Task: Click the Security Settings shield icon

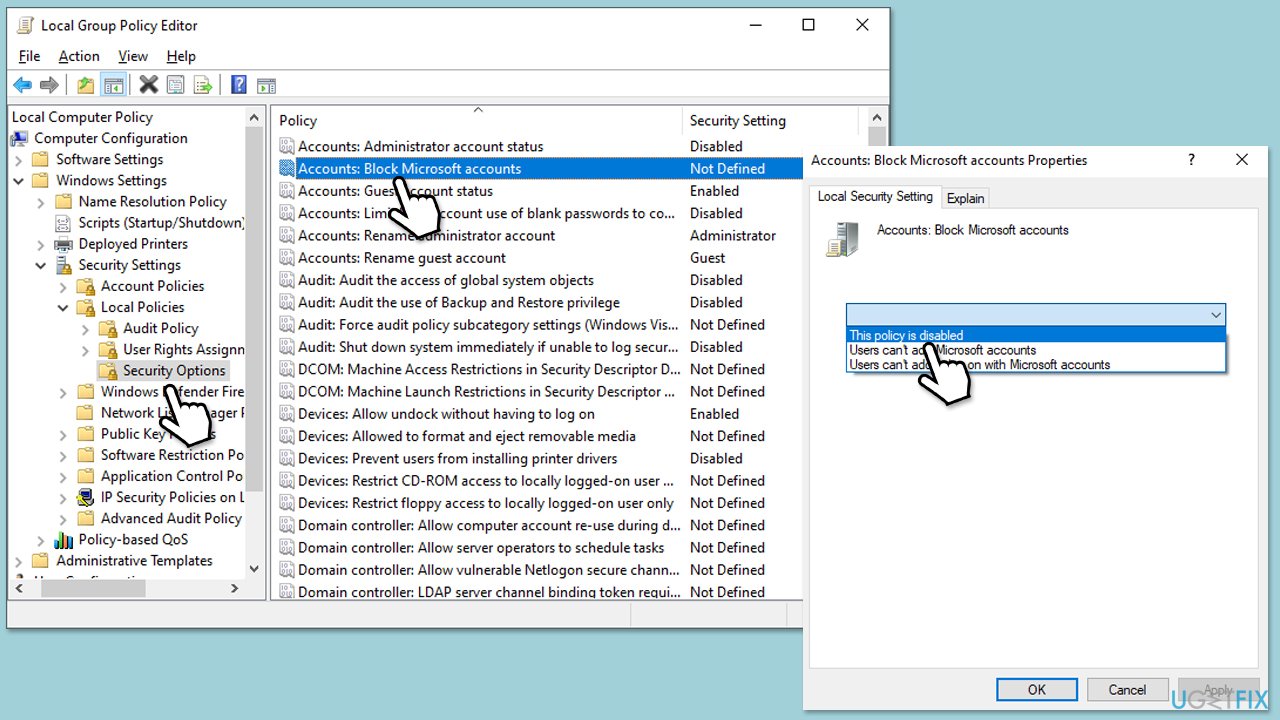Action: [64, 265]
